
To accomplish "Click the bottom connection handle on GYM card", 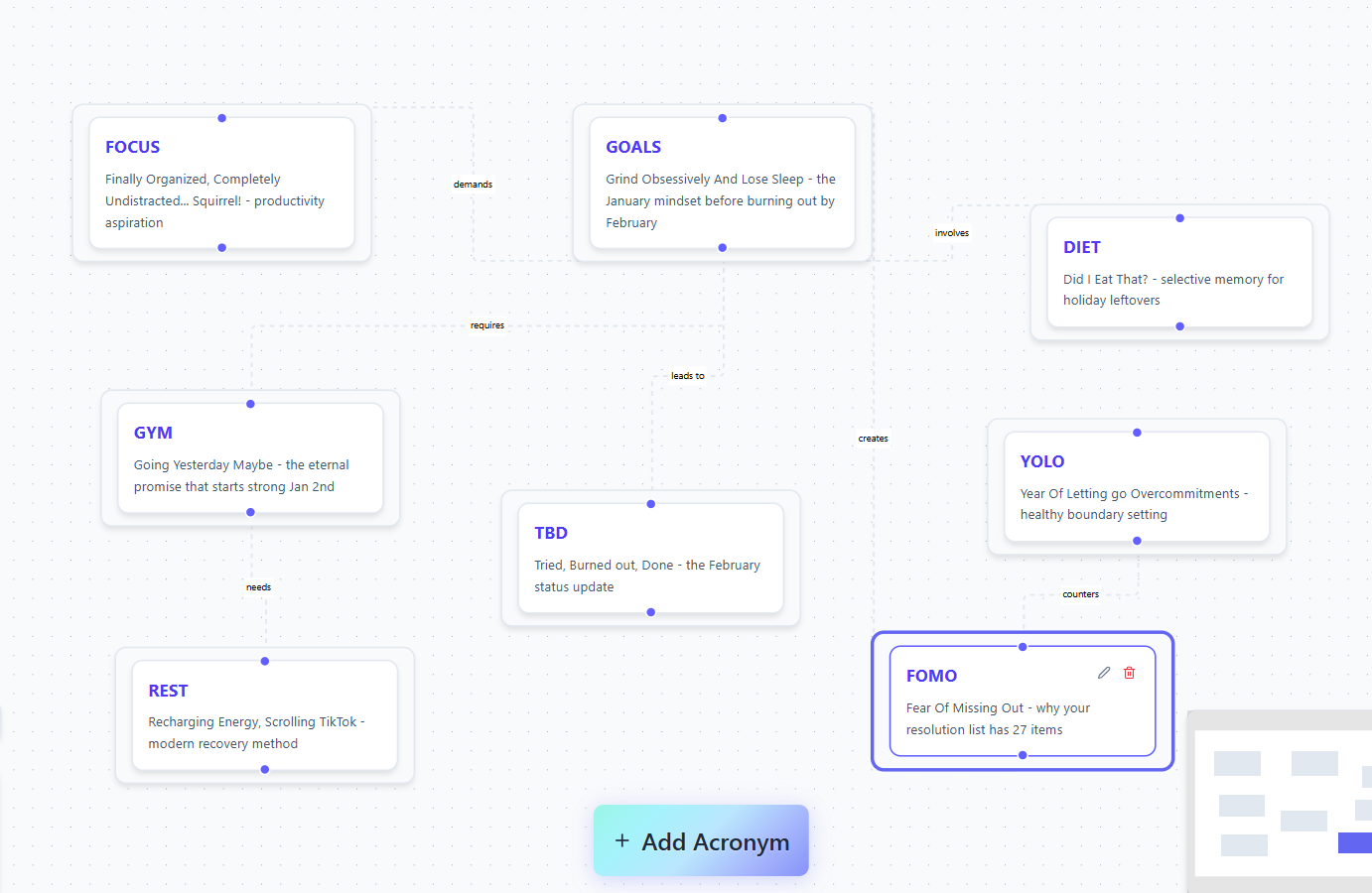I will point(249,514).
